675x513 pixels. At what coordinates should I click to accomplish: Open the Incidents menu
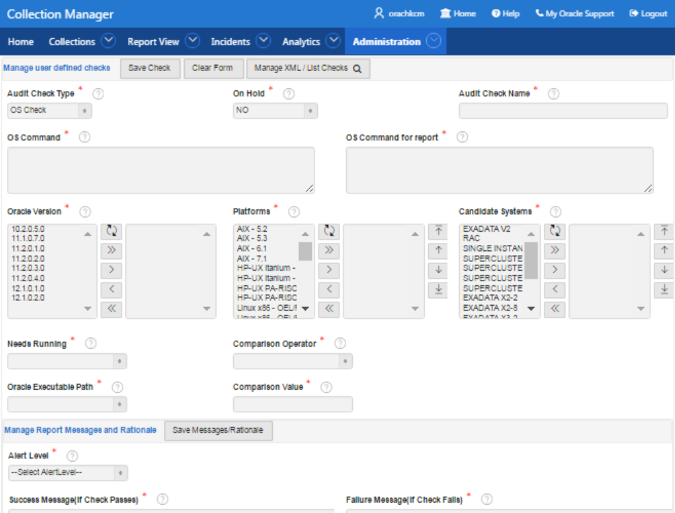230,42
